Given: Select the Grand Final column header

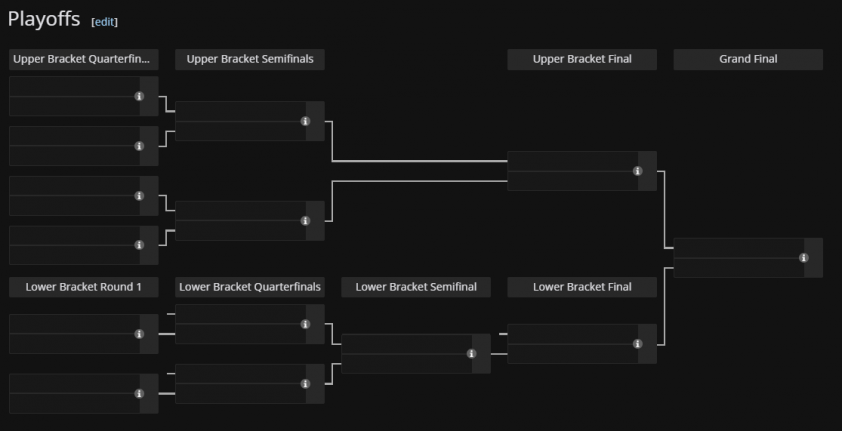Looking at the screenshot, I should (x=748, y=60).
